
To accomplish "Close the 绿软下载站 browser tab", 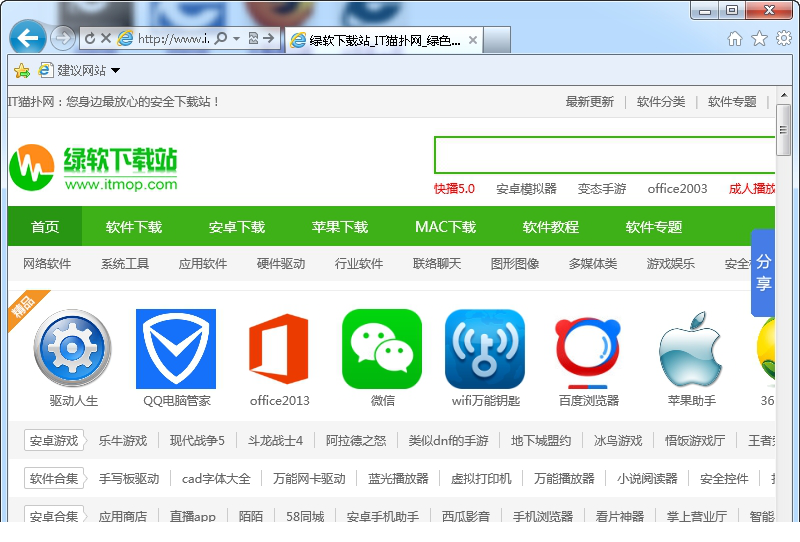I will point(473,40).
